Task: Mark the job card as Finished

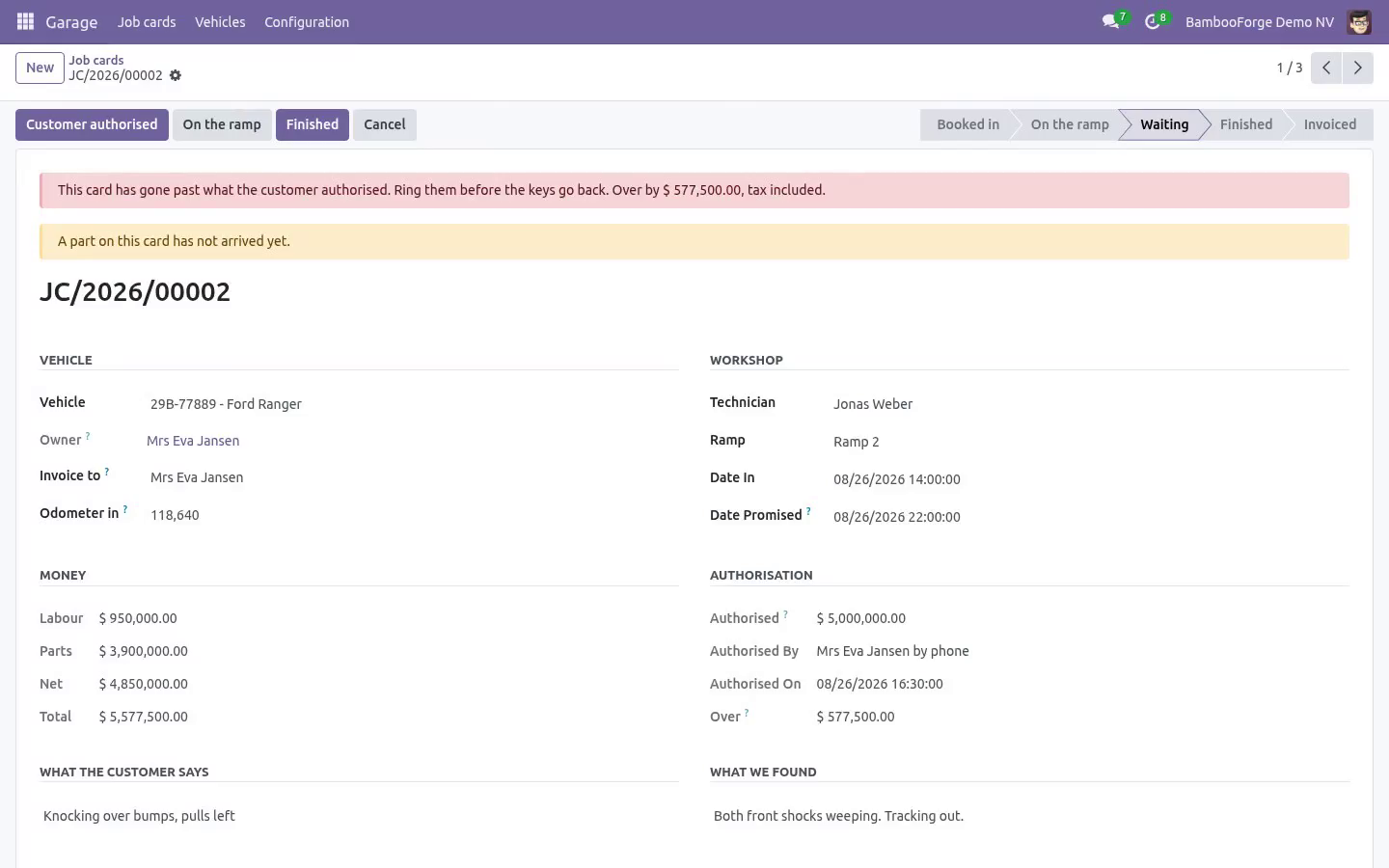Action: pyautogui.click(x=313, y=124)
